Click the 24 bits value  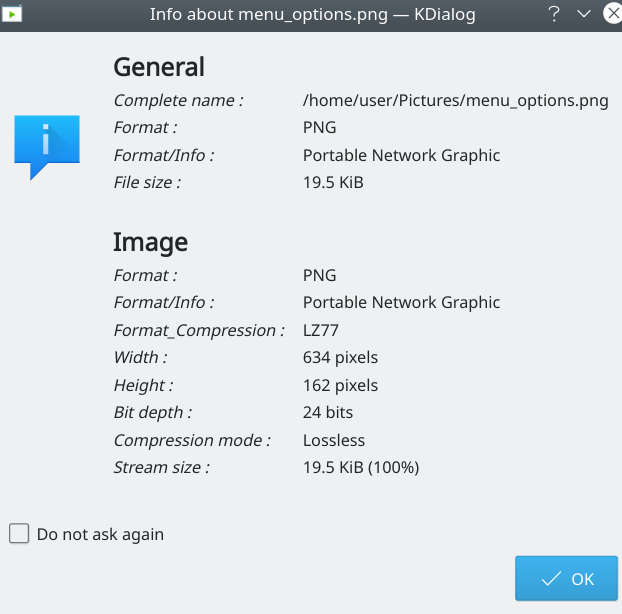click(x=328, y=413)
